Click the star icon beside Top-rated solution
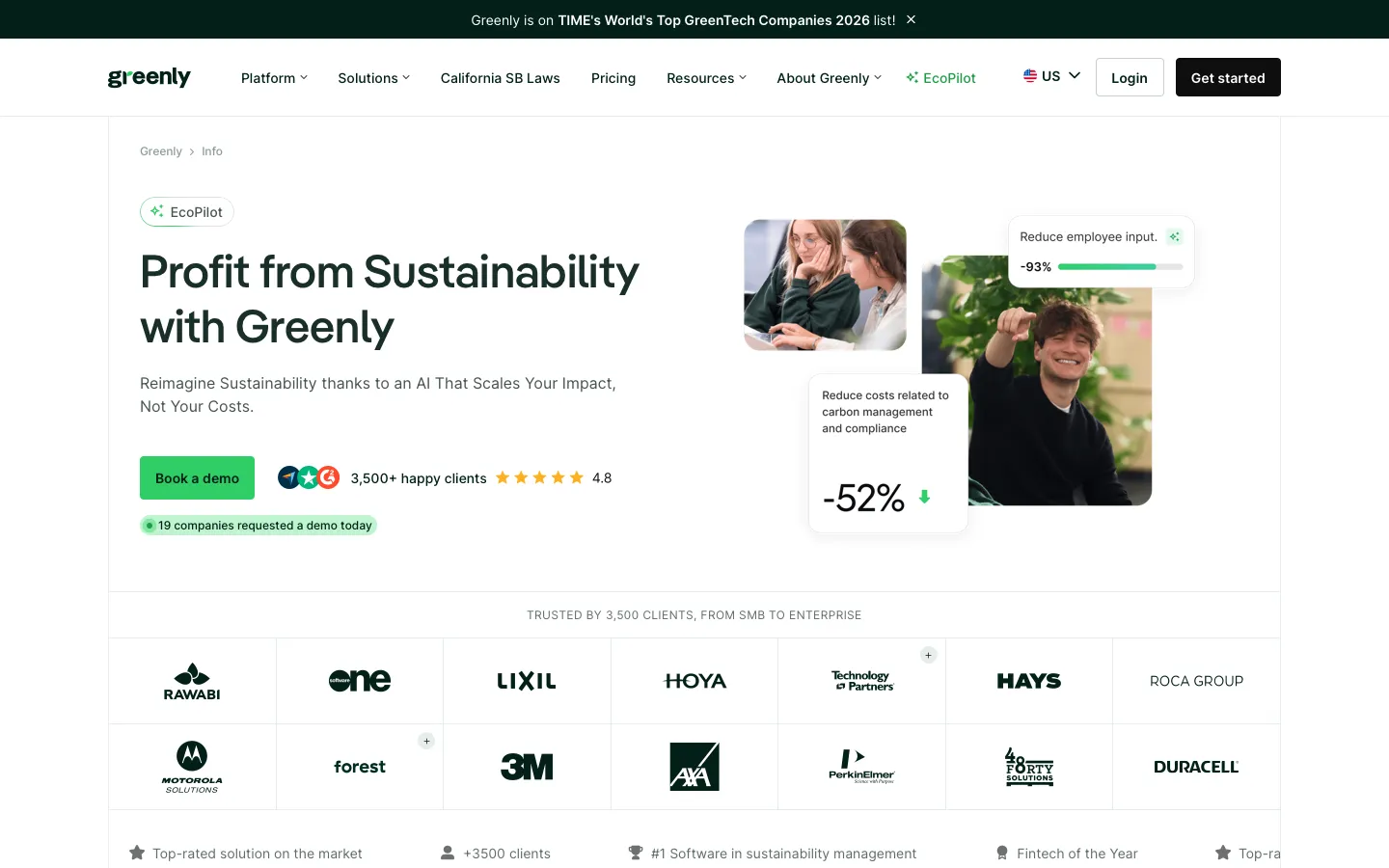The height and width of the screenshot is (868, 1389). 137,853
